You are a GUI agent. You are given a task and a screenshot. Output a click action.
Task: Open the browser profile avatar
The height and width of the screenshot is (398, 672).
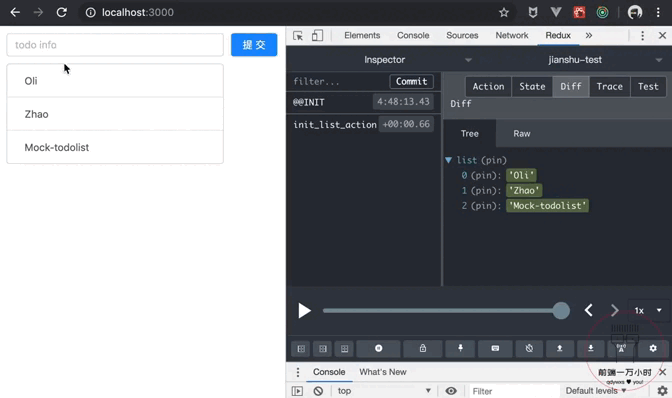point(635,12)
